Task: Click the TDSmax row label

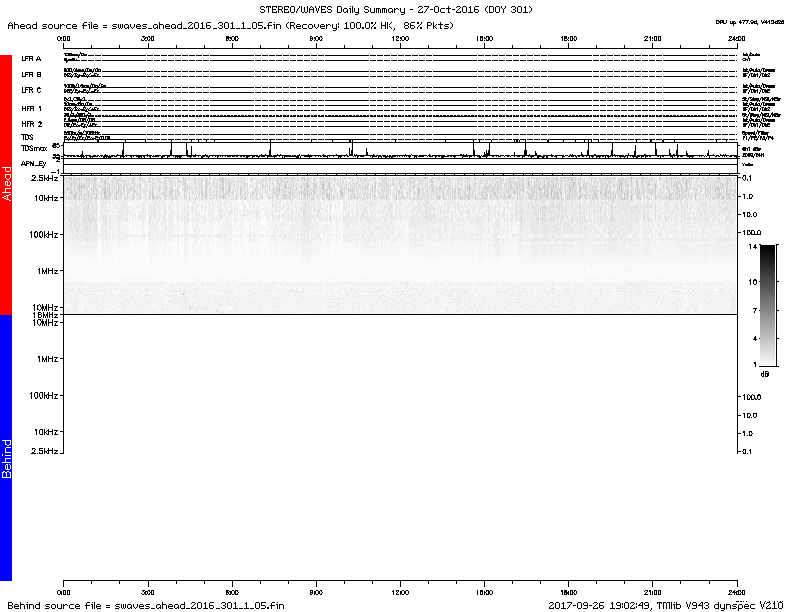Action: 34,148
